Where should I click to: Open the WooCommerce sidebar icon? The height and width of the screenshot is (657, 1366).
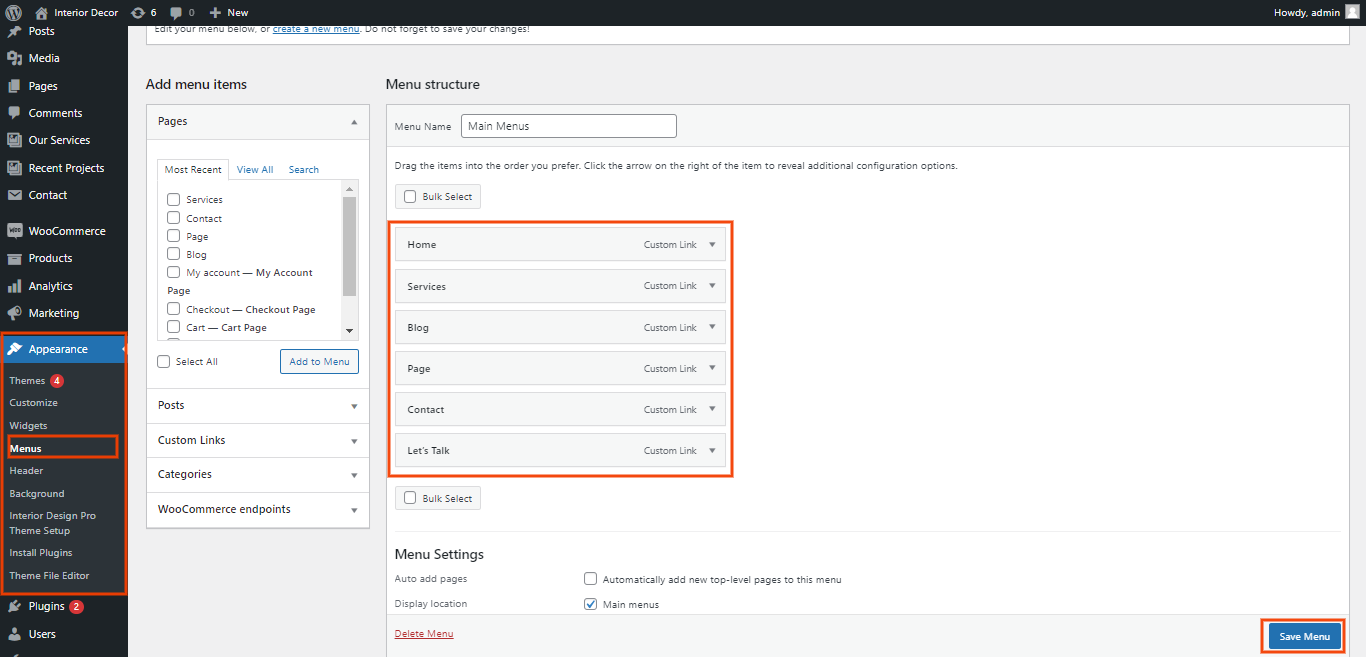click(x=15, y=231)
